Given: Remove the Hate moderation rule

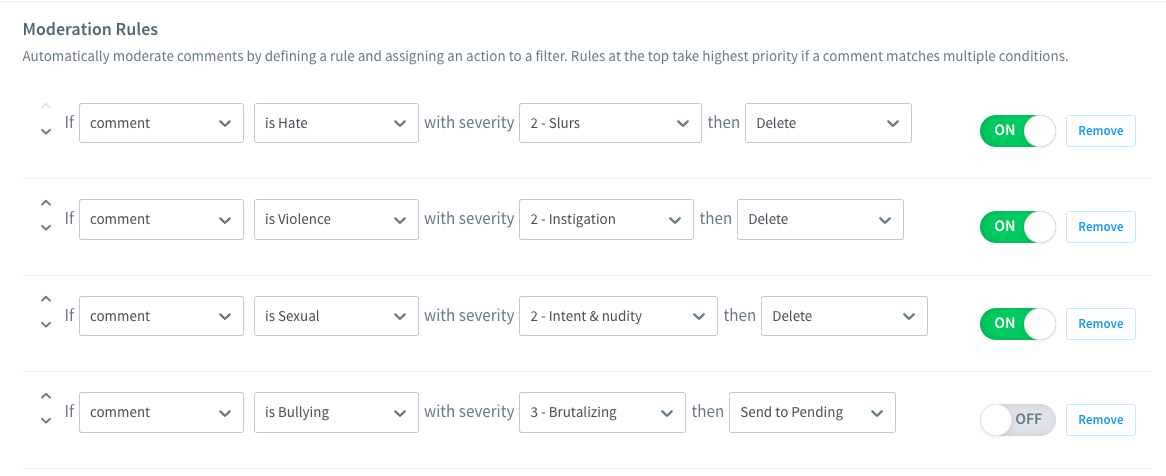Looking at the screenshot, I should click(x=1100, y=130).
